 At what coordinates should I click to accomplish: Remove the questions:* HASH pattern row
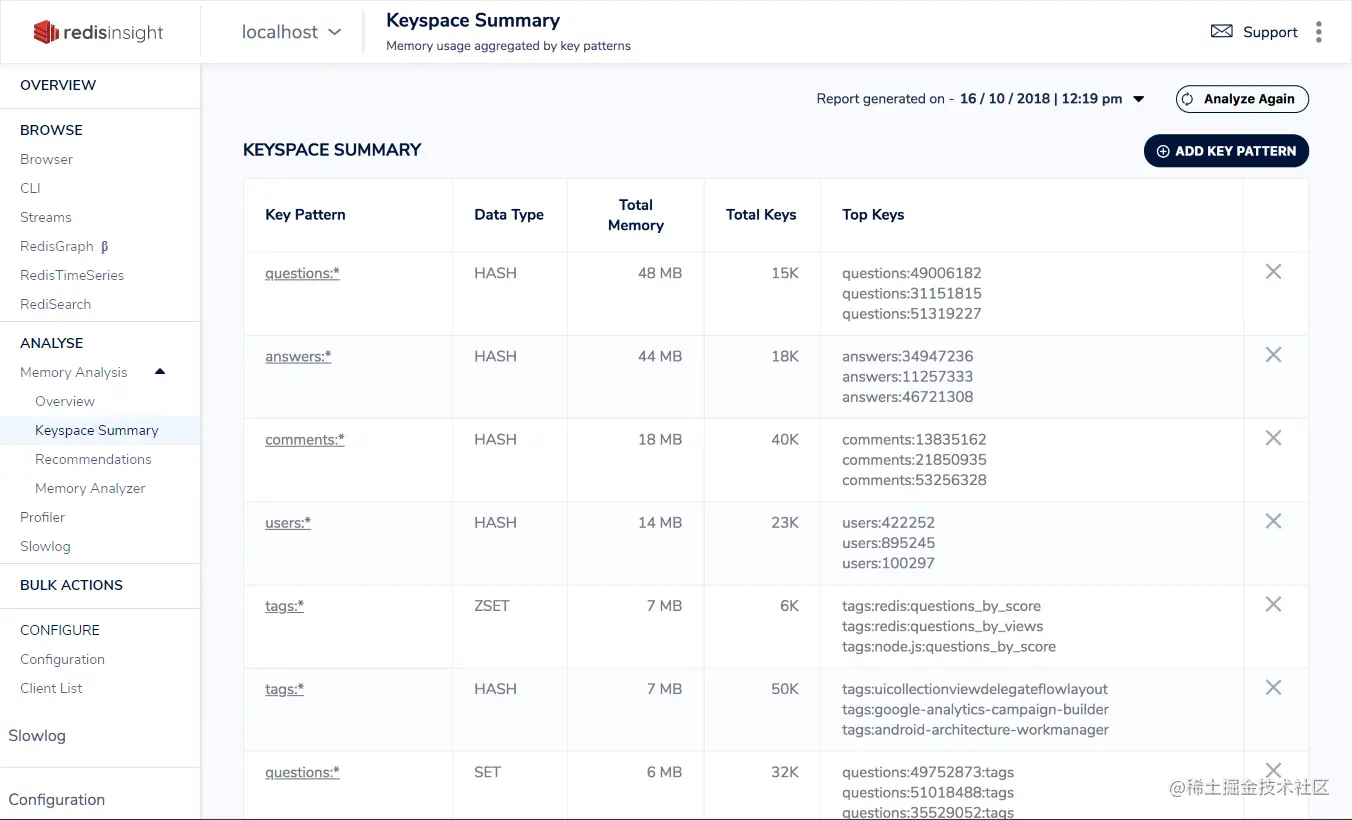point(1273,272)
